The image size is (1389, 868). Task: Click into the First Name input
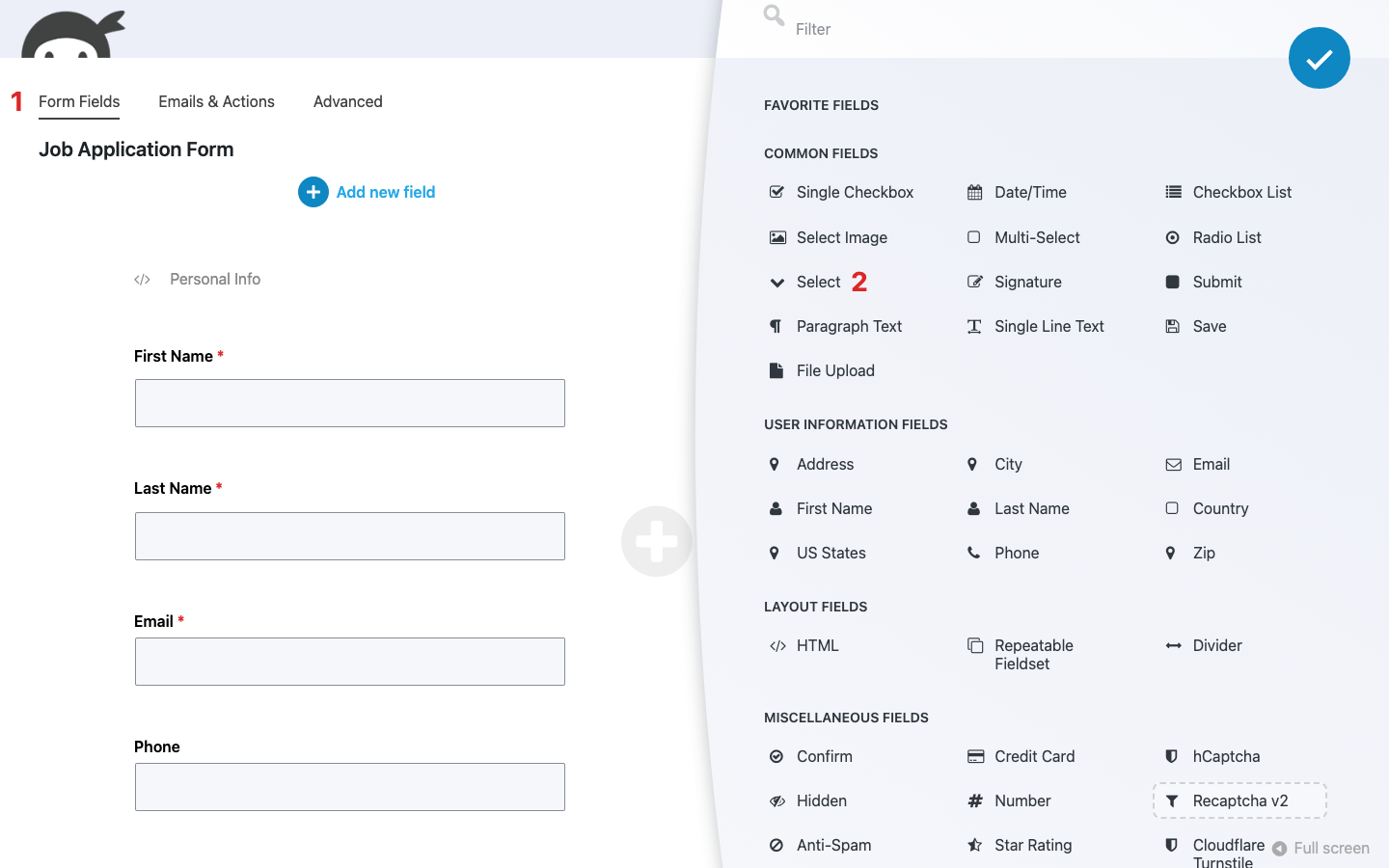(350, 403)
